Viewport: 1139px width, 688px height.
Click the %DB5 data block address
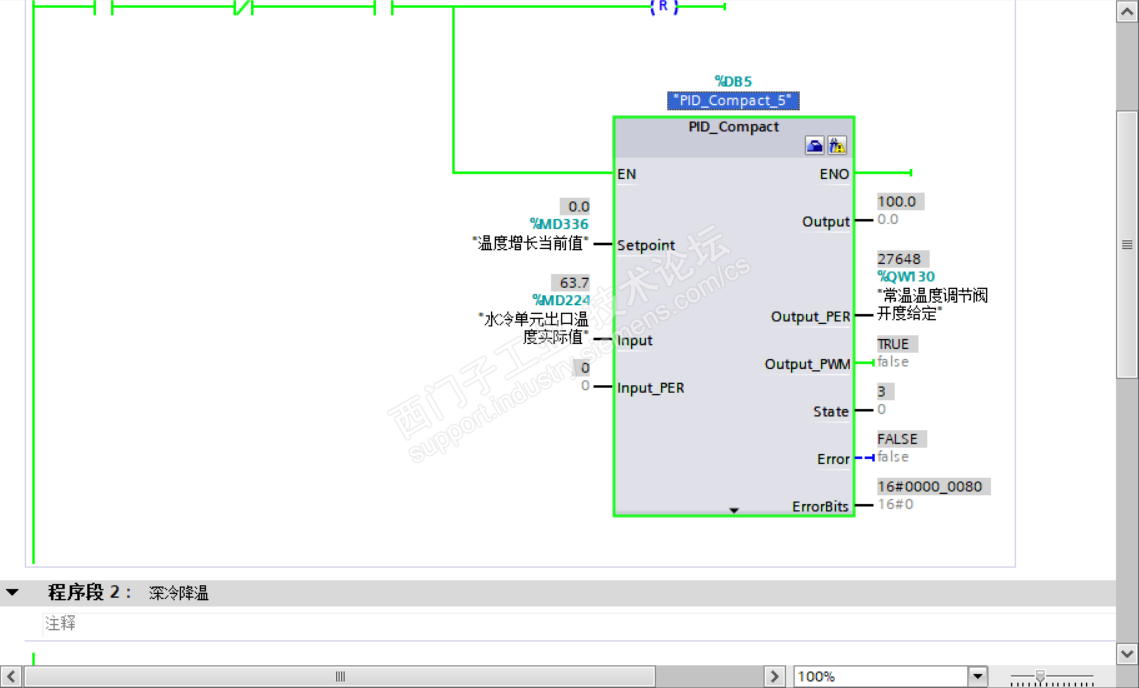point(733,81)
